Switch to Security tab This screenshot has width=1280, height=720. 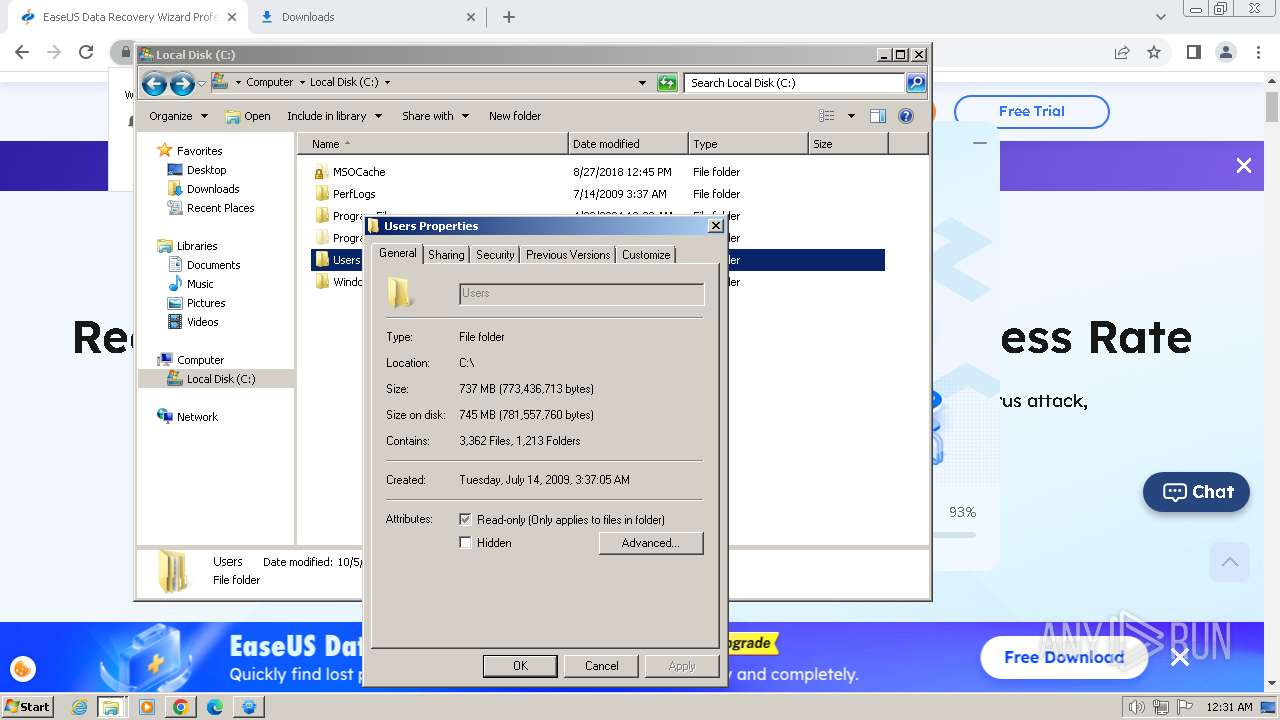coord(495,255)
